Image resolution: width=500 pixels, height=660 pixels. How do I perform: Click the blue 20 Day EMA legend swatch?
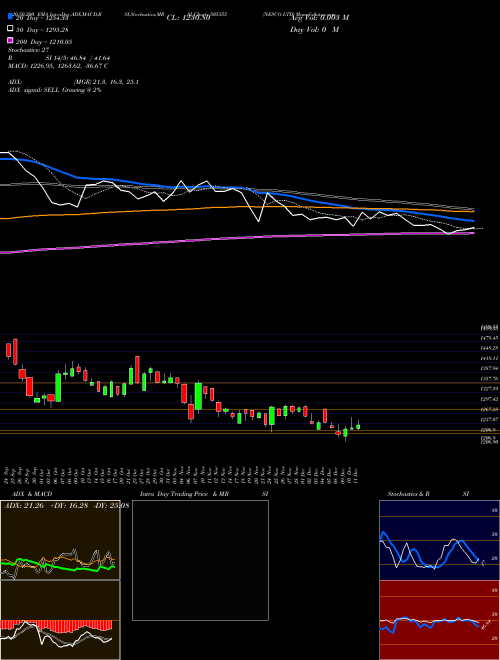pos(10,16)
